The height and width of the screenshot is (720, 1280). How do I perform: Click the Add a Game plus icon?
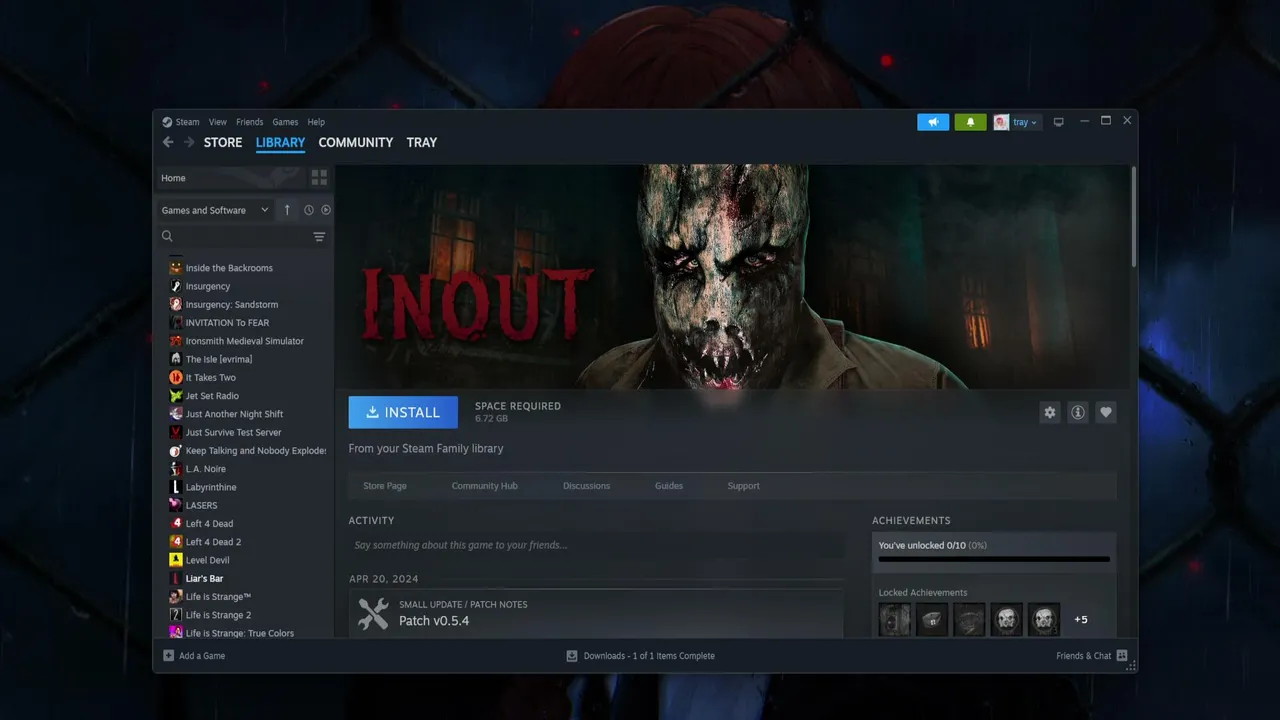coord(168,656)
